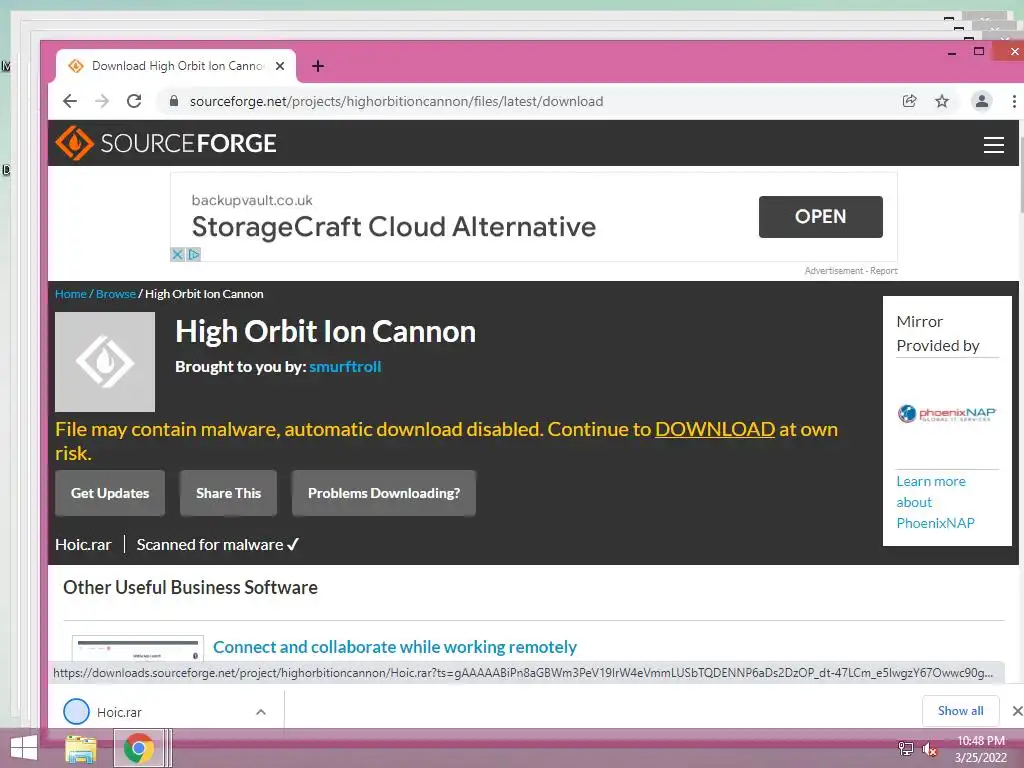This screenshot has width=1024, height=768.
Task: Click the Chrome taskbar icon
Action: 138,748
